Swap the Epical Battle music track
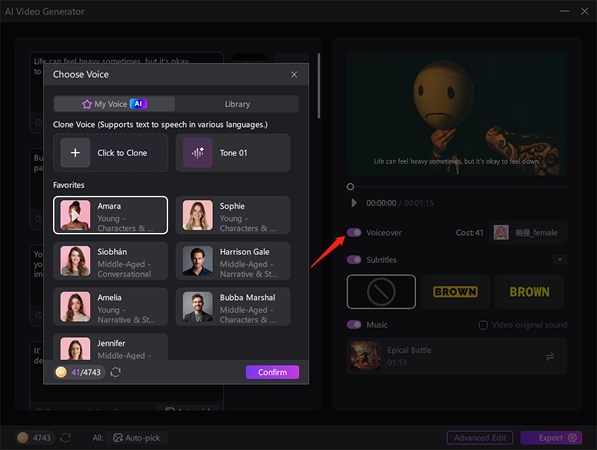 (550, 357)
